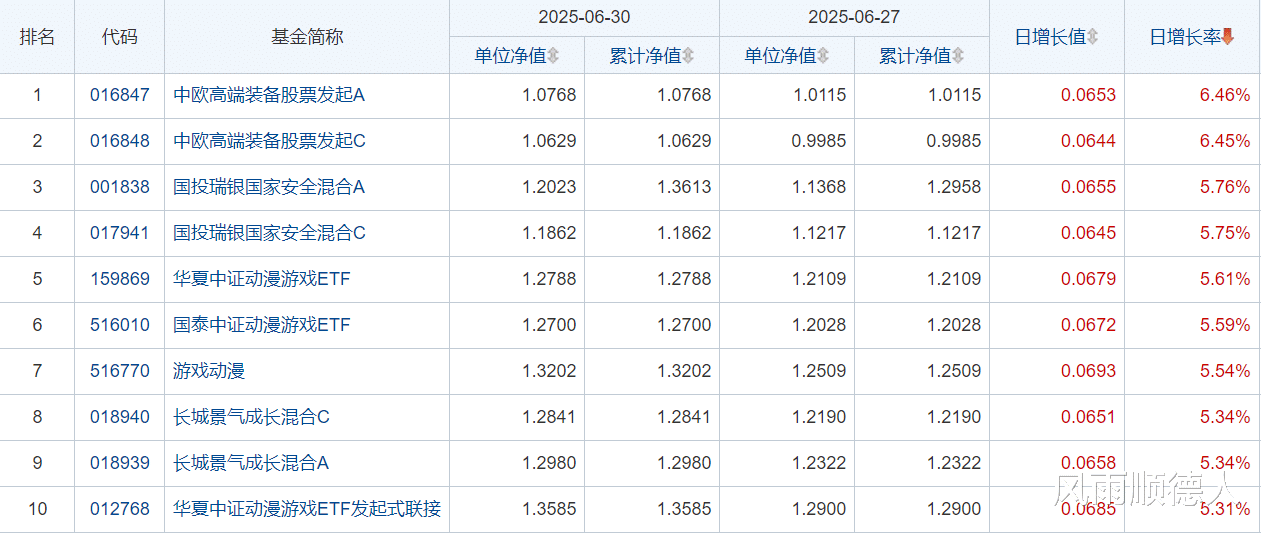Open fund code 001838
The width and height of the screenshot is (1261, 533).
click(120, 187)
